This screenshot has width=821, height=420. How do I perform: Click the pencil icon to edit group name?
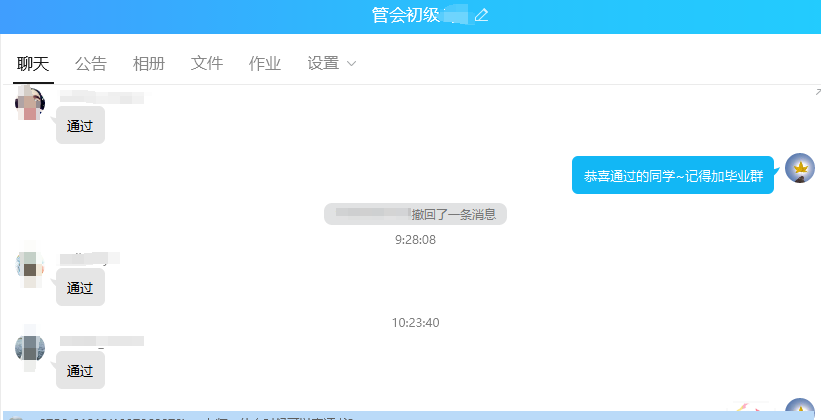[x=481, y=15]
